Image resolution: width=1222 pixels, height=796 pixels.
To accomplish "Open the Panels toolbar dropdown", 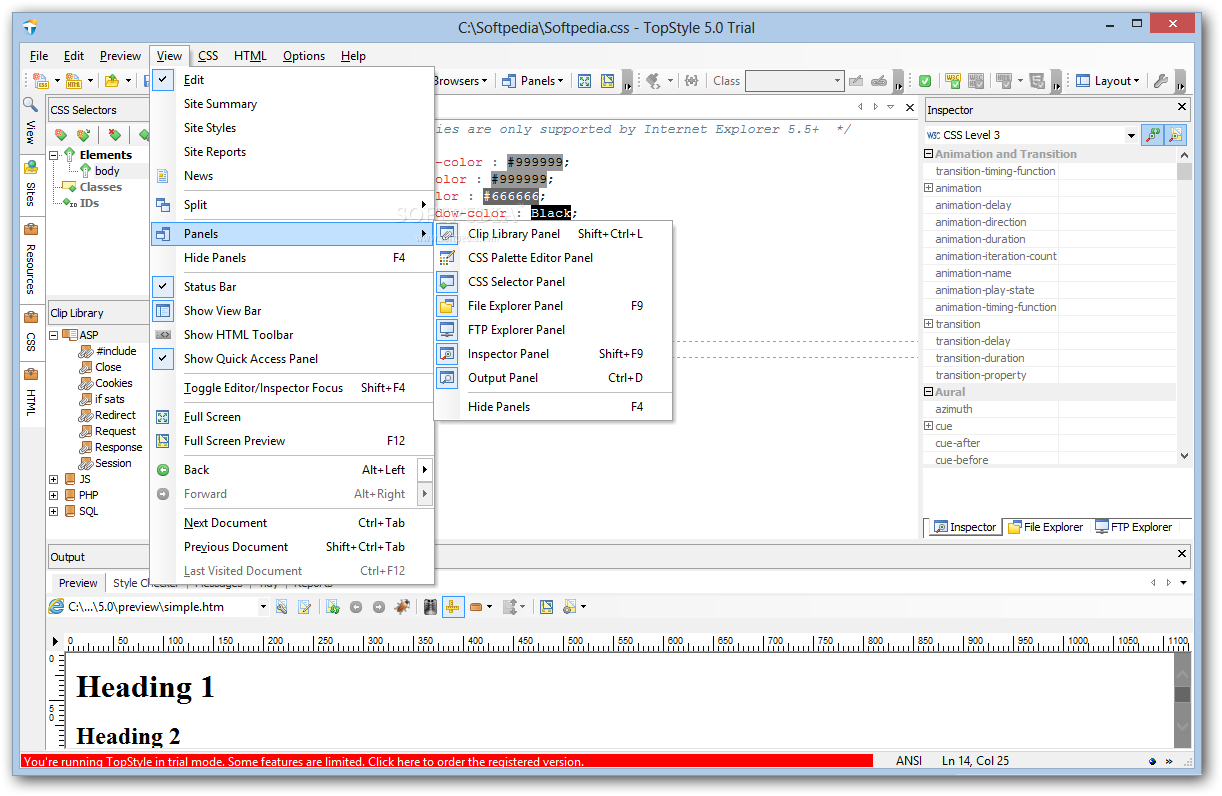I will click(x=533, y=81).
